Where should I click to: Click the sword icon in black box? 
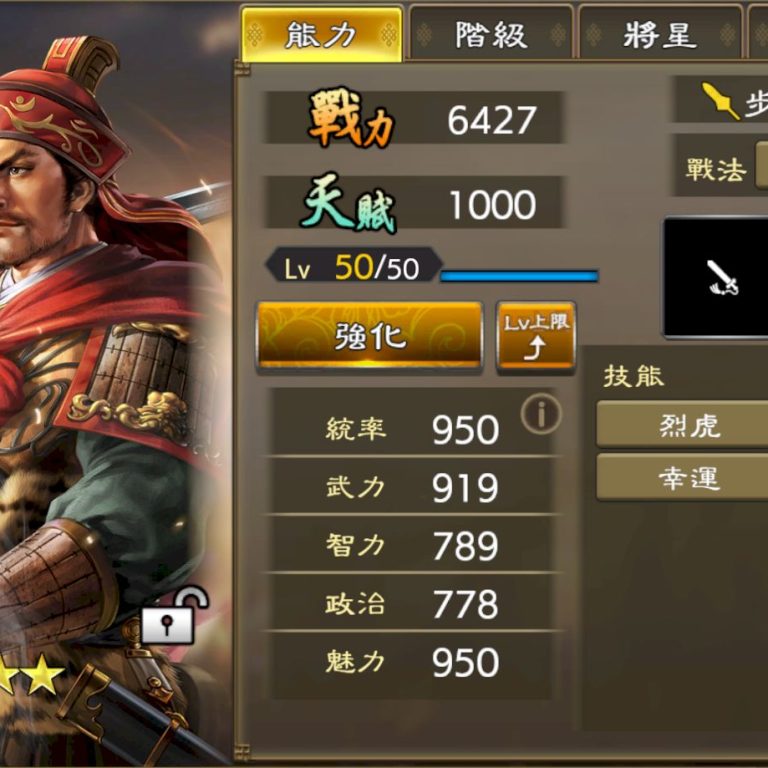click(722, 278)
